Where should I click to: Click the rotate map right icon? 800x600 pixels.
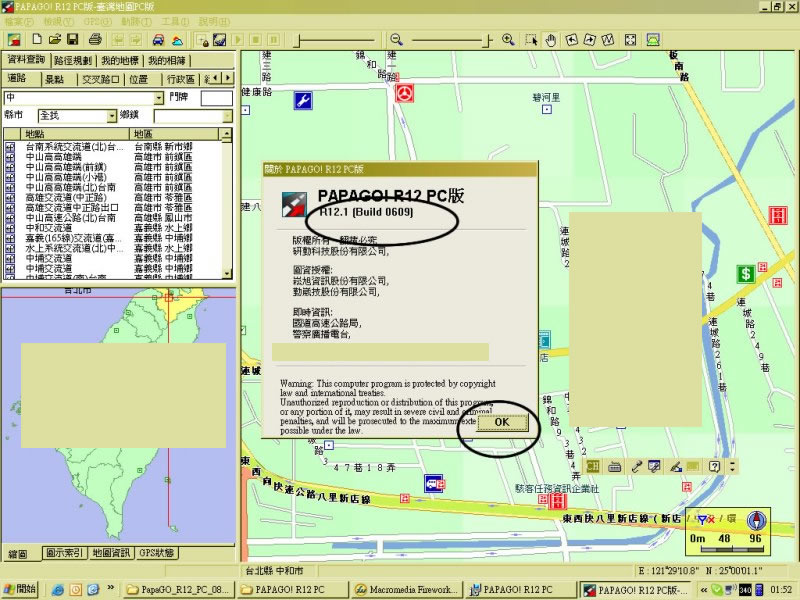click(590, 40)
